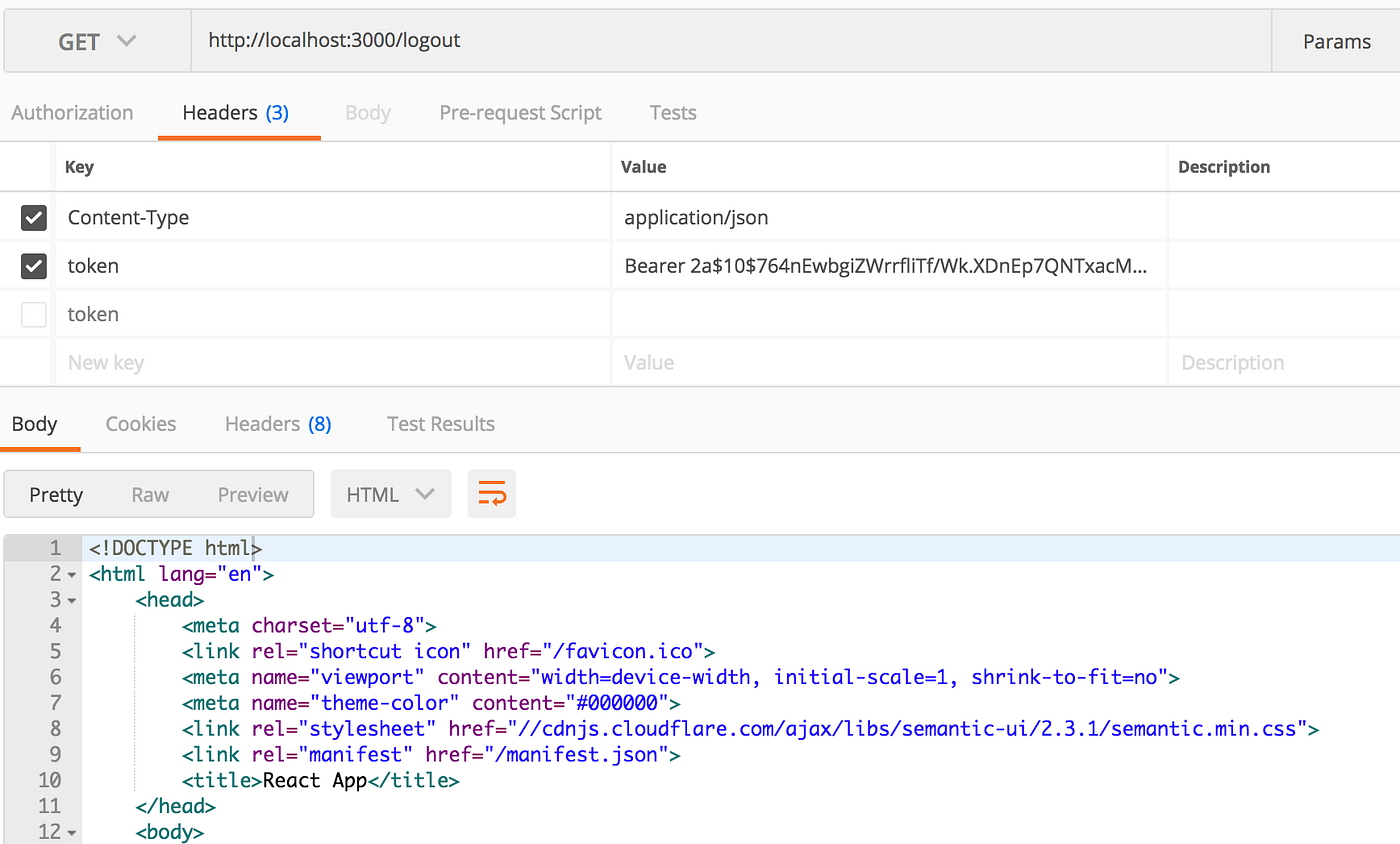The height and width of the screenshot is (844, 1400).
Task: Enable the empty token header checkbox
Action: (33, 314)
